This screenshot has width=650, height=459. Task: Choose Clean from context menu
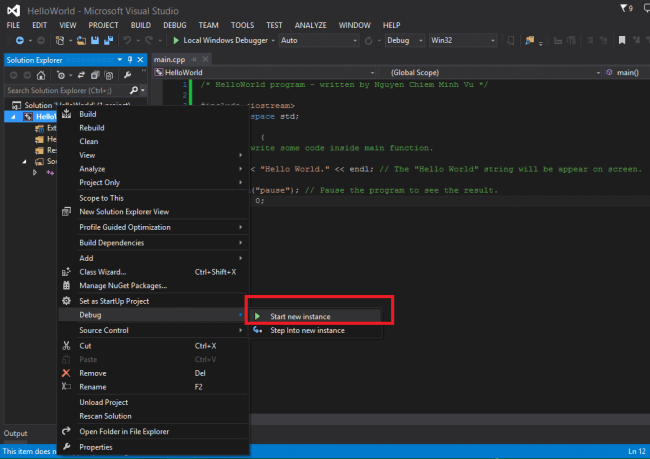coord(153,141)
